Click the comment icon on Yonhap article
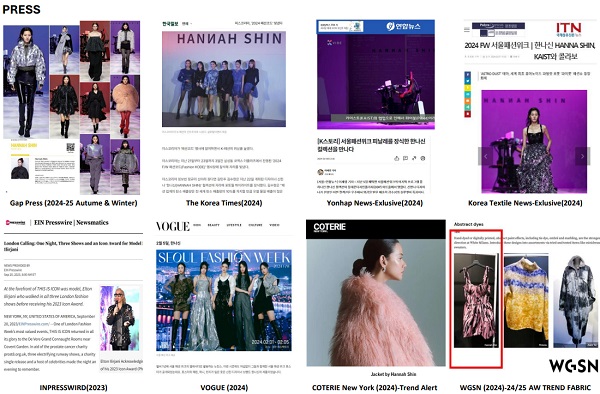 pyautogui.click(x=405, y=158)
